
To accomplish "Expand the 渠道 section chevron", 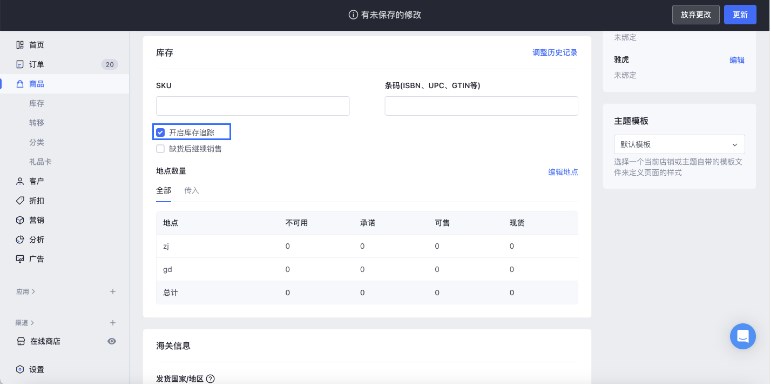I will (x=32, y=323).
